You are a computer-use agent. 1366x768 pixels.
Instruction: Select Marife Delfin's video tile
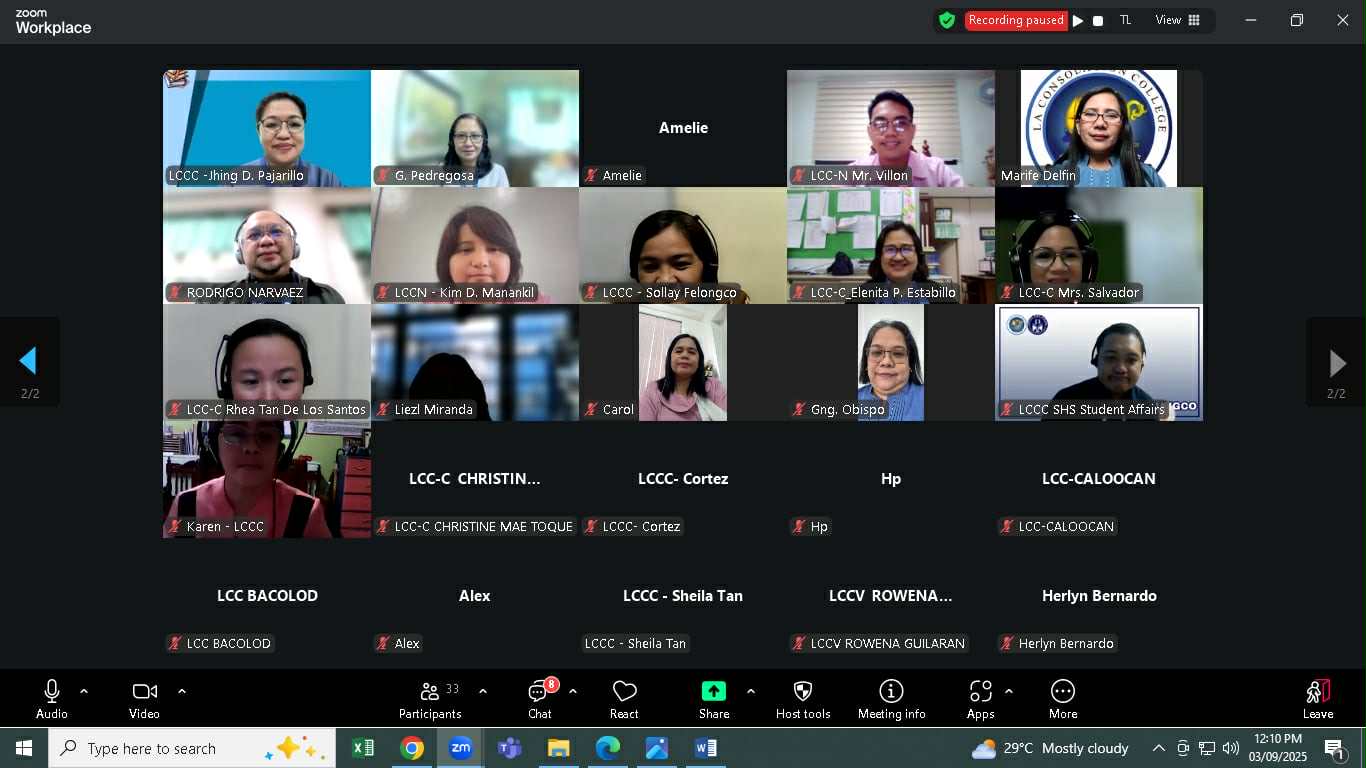(1098, 128)
